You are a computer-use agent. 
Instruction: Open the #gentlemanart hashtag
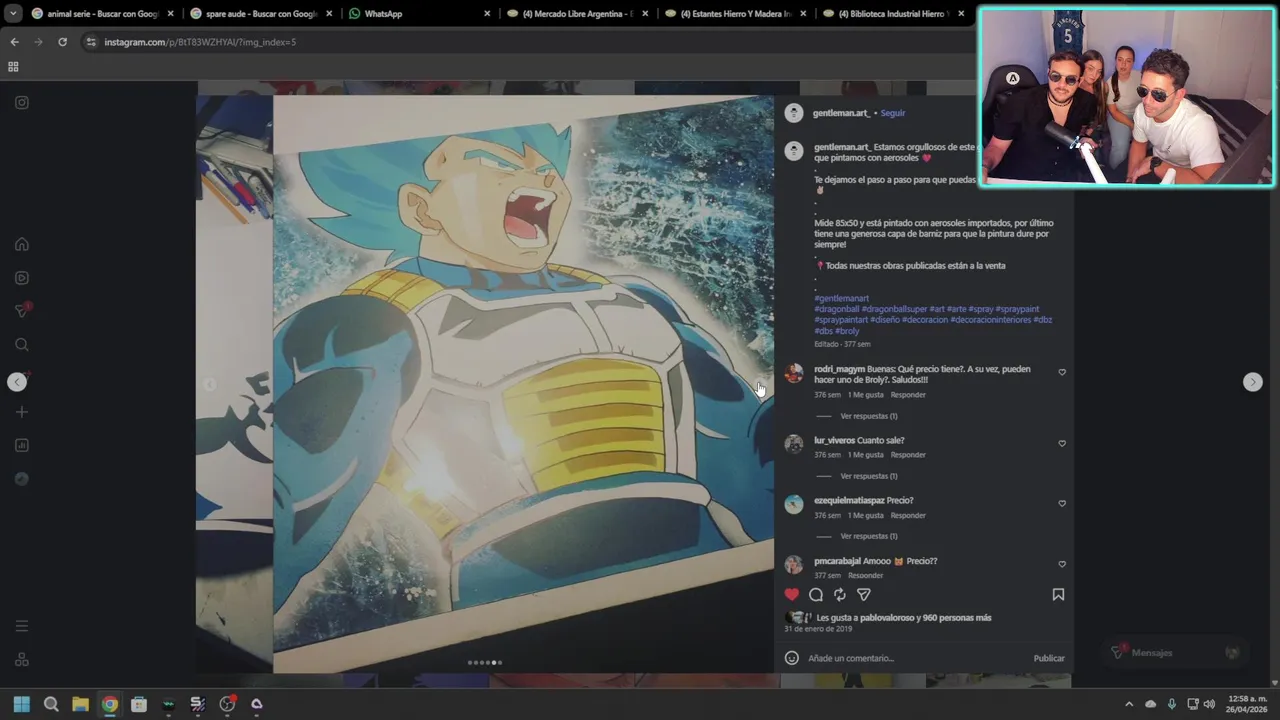coord(841,298)
